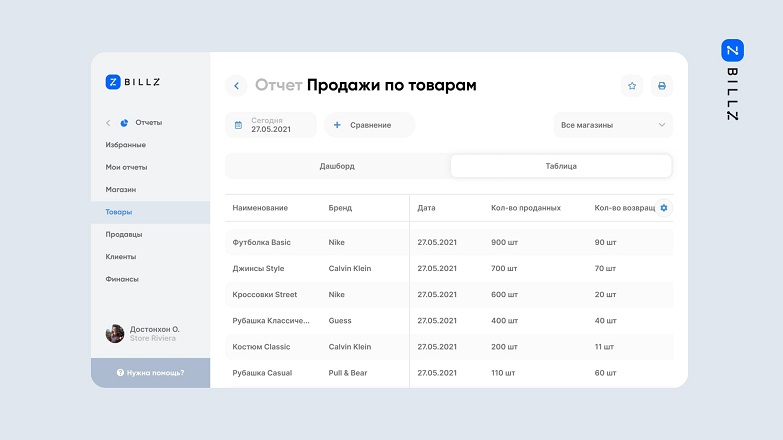Switch to the Дашборд tab
The image size is (783, 440).
(337, 166)
